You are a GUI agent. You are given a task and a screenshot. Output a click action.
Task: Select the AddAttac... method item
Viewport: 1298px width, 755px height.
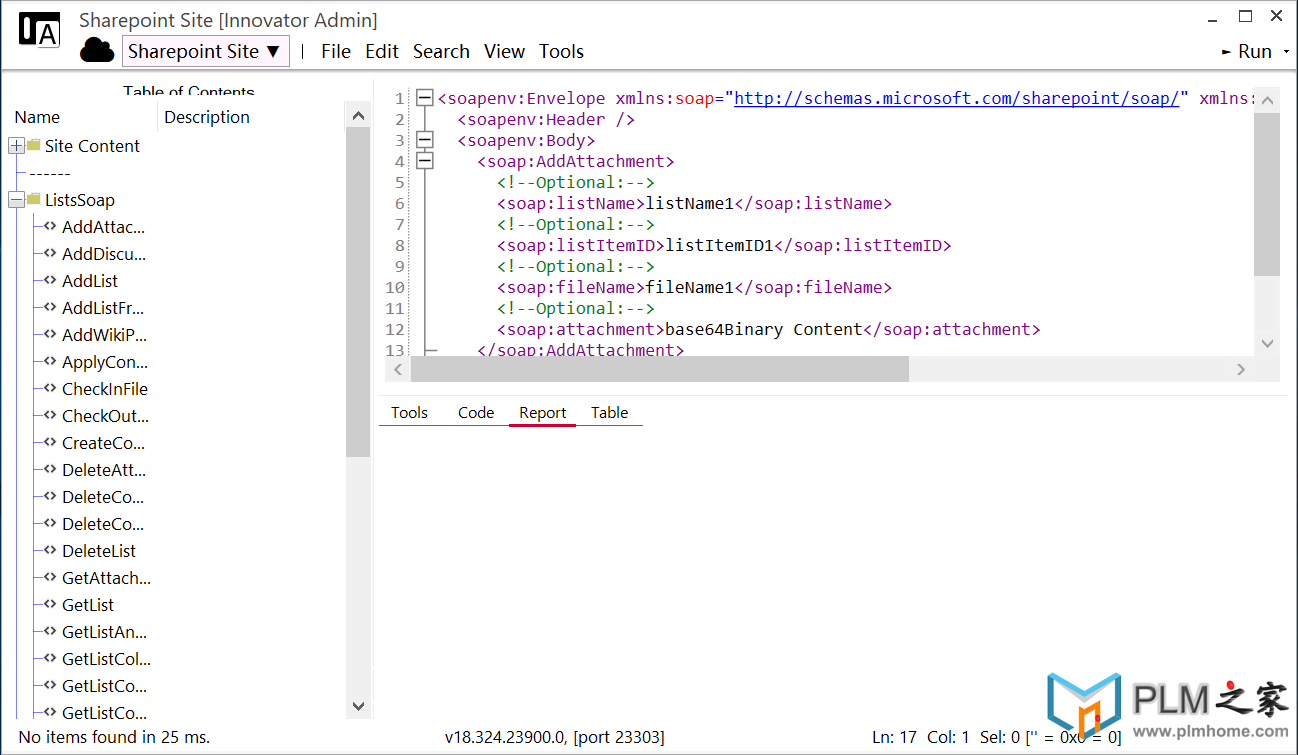[103, 227]
